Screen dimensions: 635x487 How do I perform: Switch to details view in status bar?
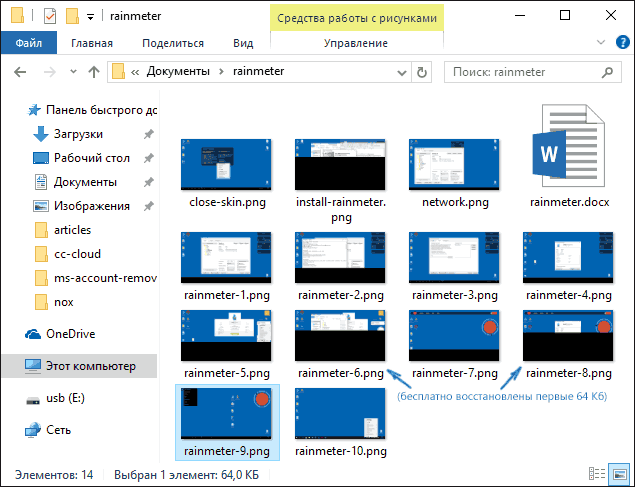(x=597, y=474)
